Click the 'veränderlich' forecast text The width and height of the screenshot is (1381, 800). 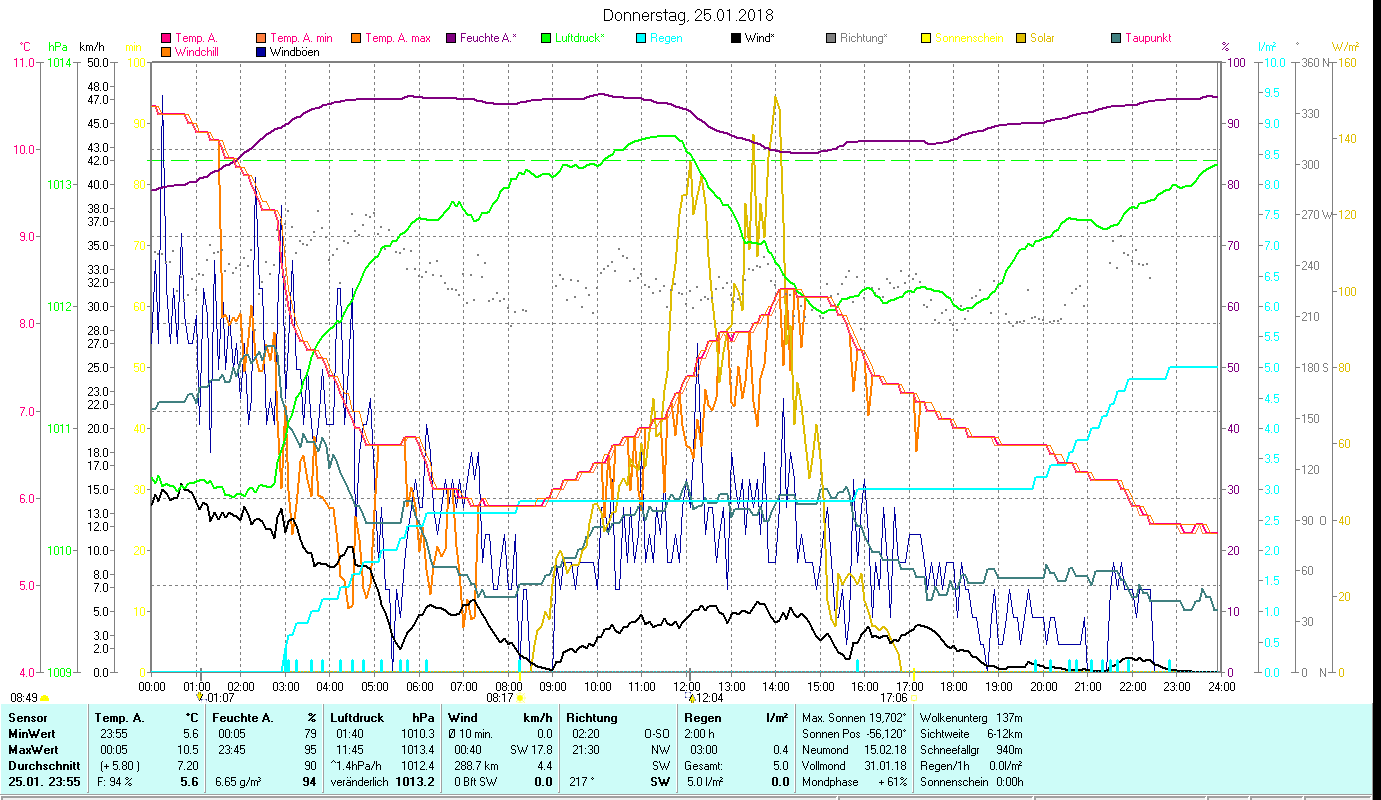coord(360,782)
